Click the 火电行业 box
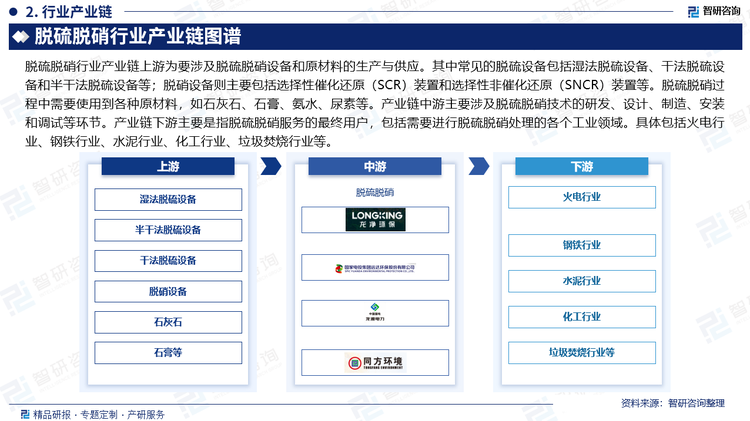750x421 pixels. [x=582, y=197]
